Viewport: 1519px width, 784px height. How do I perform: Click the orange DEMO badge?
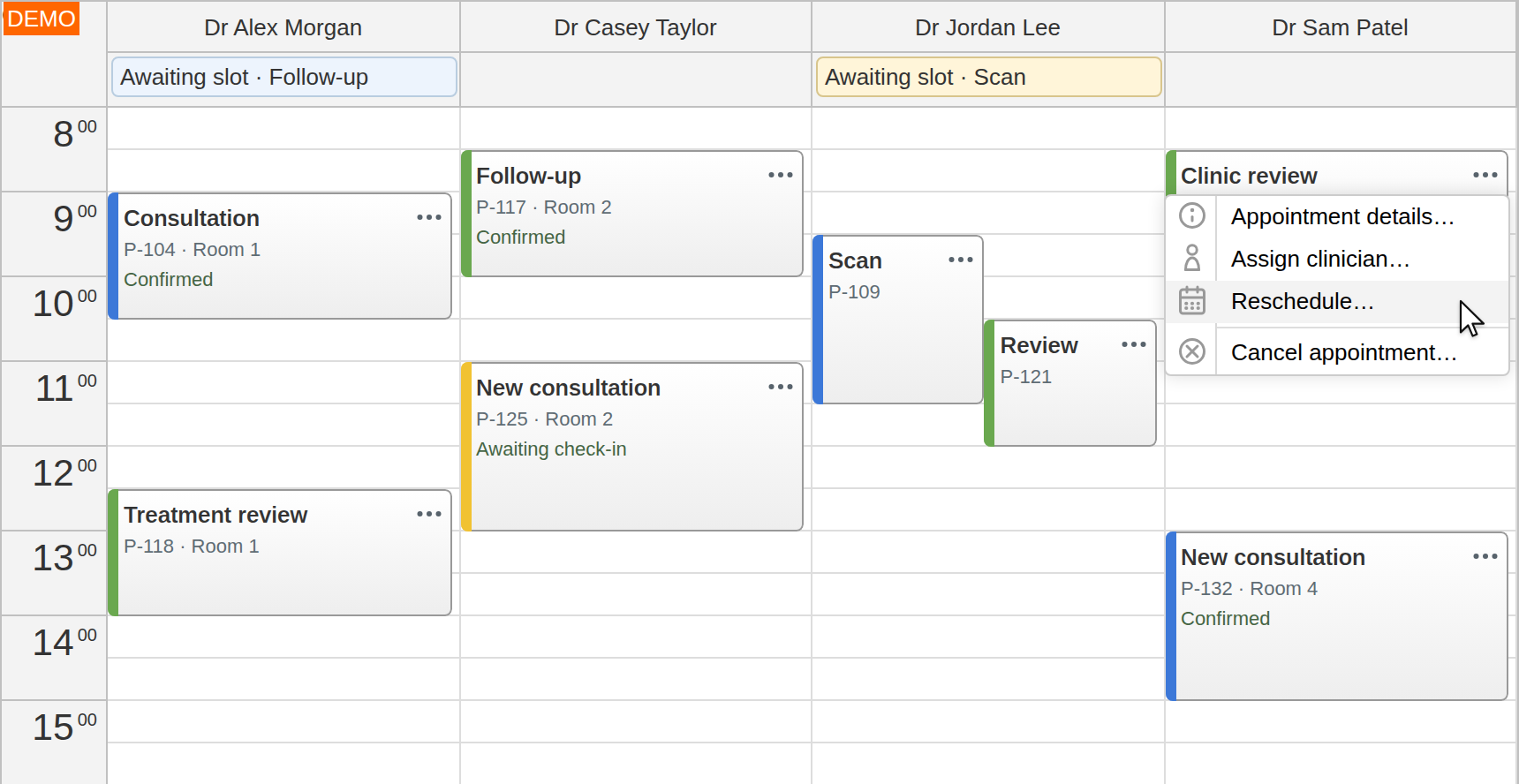coord(42,19)
